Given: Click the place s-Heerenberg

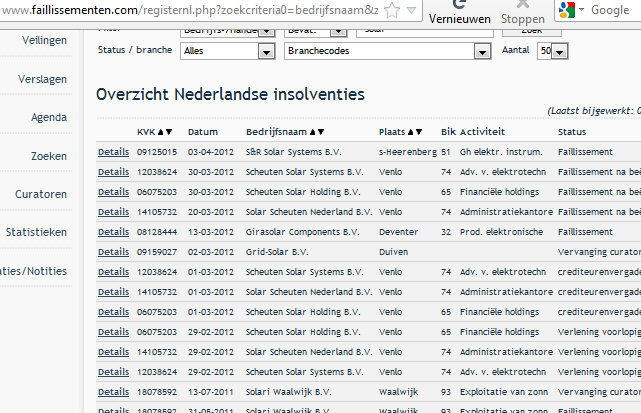Looking at the screenshot, I should (408, 152).
